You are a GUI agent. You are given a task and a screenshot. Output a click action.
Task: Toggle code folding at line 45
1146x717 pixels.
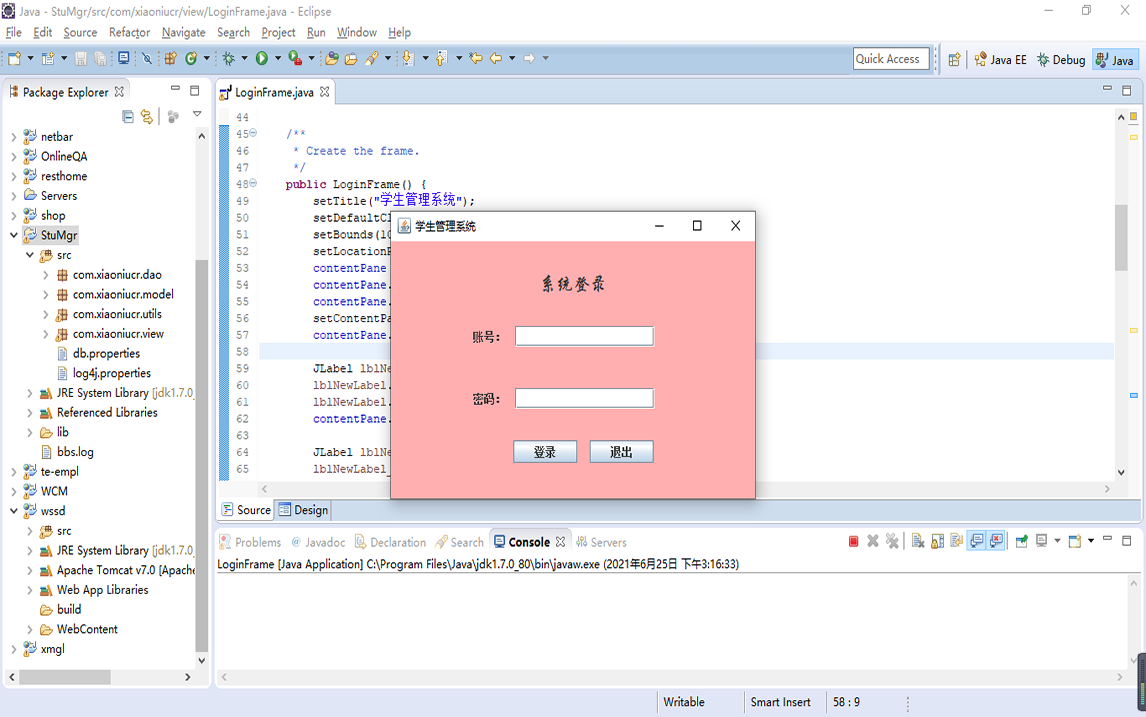tap(253, 133)
